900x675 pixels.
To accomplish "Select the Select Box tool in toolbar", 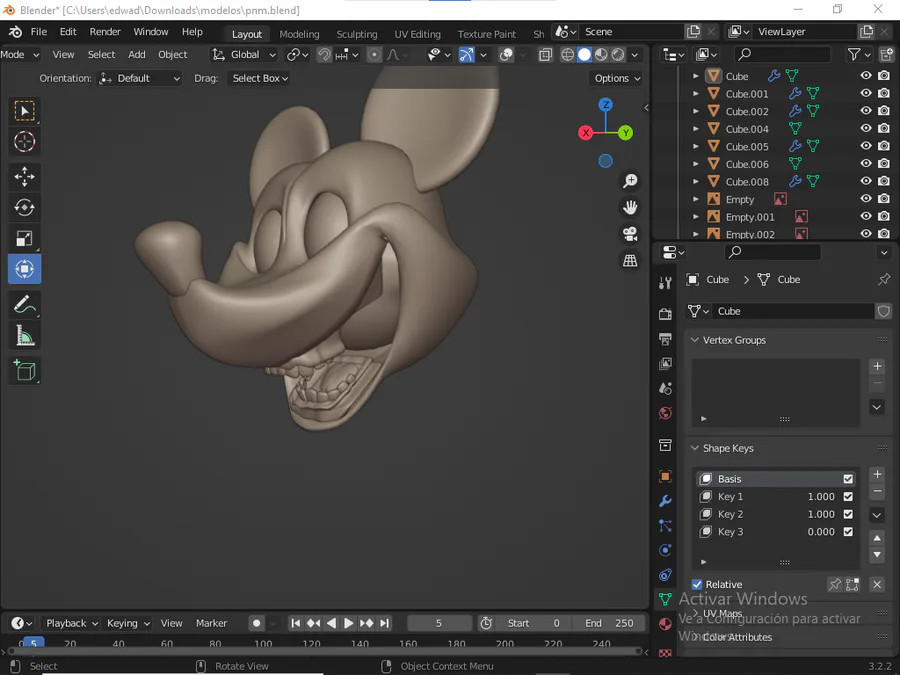I will click(x=25, y=110).
